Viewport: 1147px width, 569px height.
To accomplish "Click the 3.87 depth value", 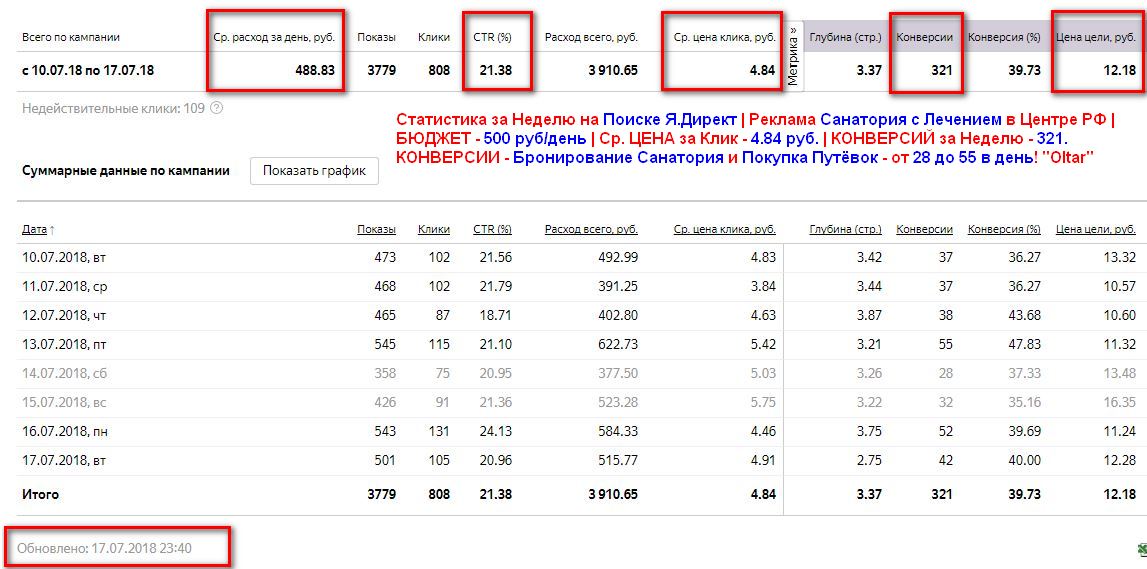I will [x=869, y=316].
